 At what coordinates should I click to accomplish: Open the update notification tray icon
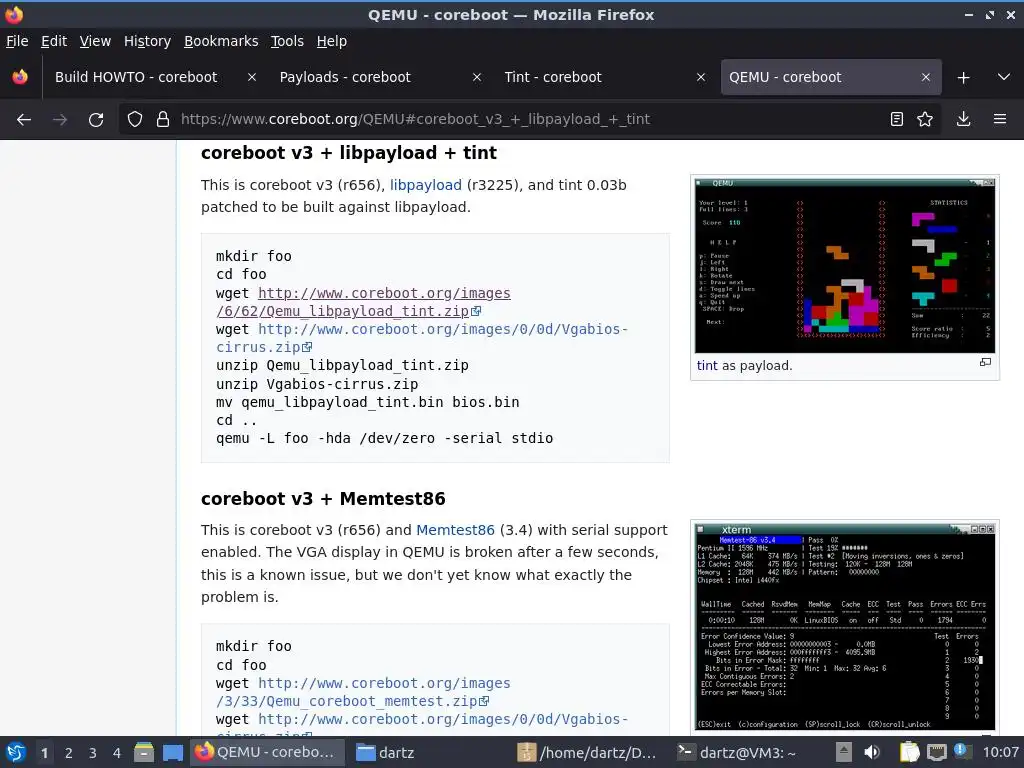(961, 751)
